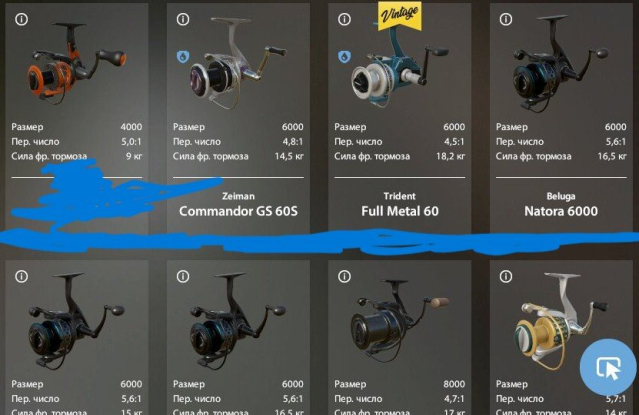
Task: Select the Natora 6000 reel name
Action: [561, 211]
